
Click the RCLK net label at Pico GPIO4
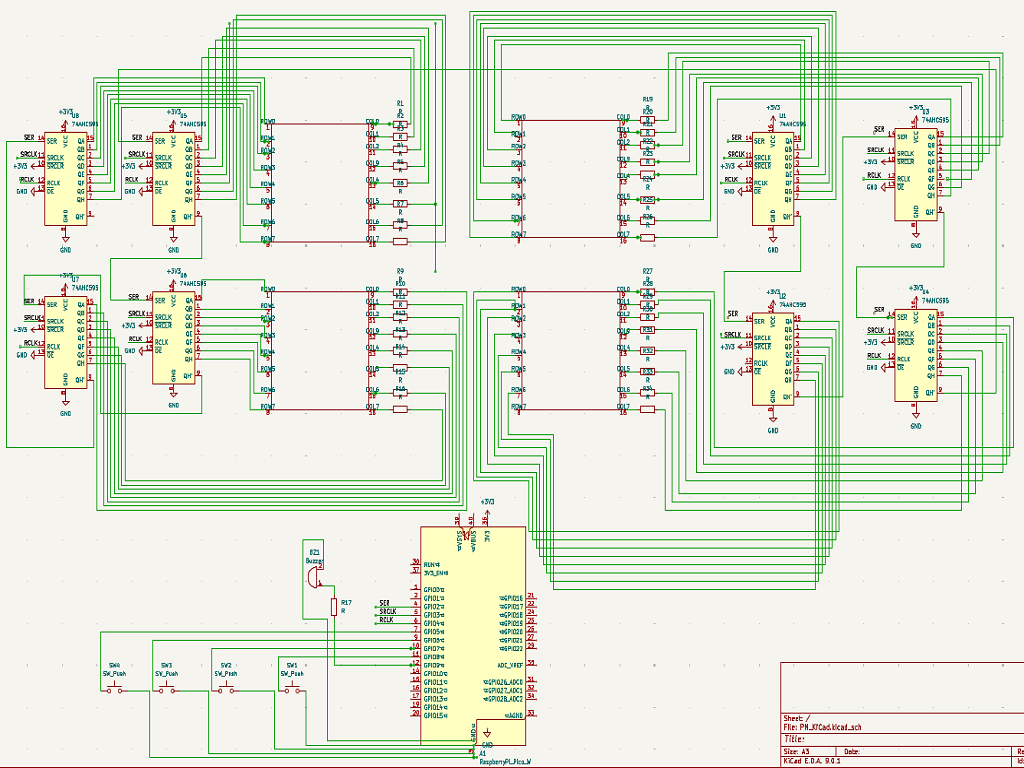pyautogui.click(x=387, y=620)
